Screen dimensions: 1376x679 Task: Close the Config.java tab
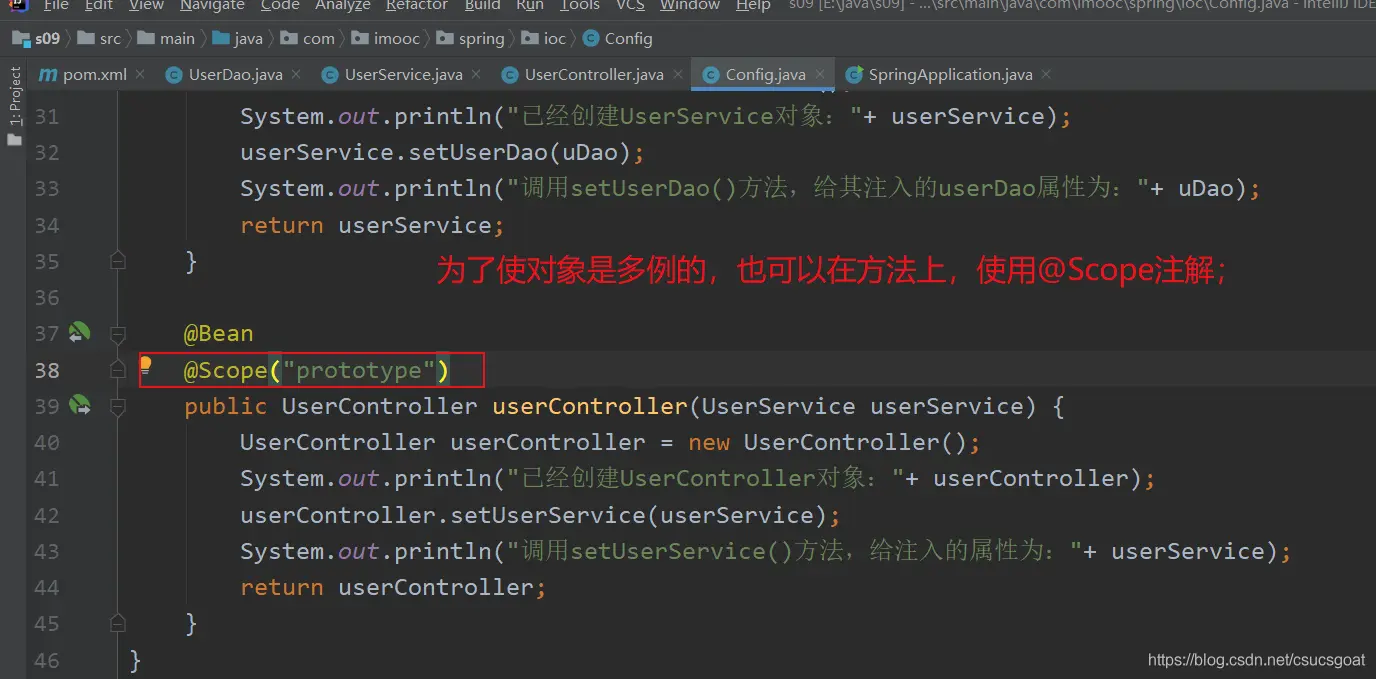click(x=819, y=74)
